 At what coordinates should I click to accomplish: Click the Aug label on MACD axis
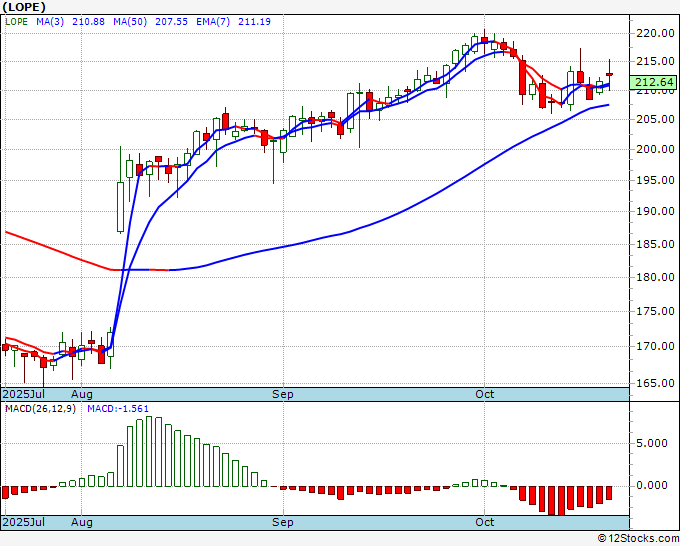pyautogui.click(x=82, y=522)
